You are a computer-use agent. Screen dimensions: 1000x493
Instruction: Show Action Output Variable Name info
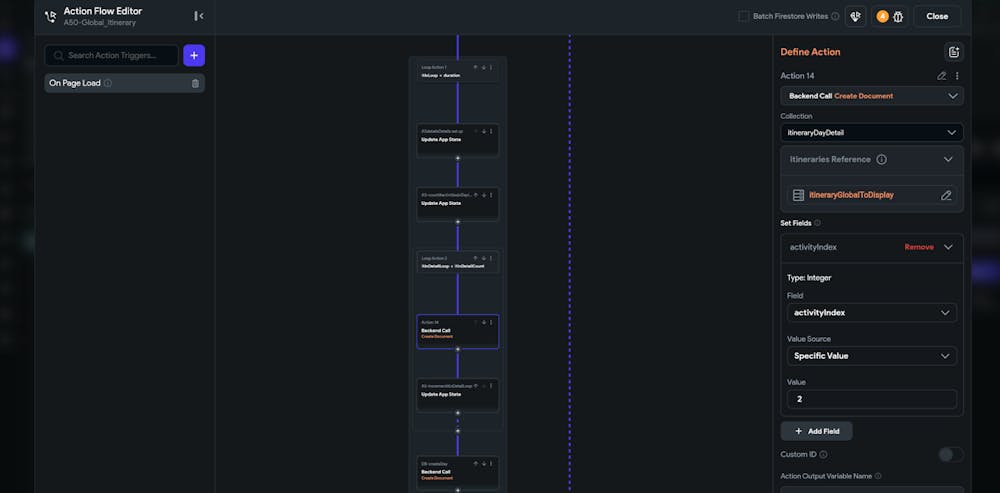[878, 476]
